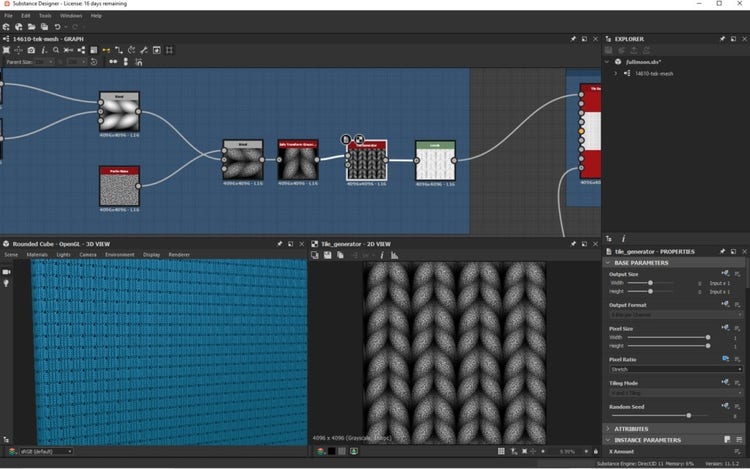Click the vertical align nodes icon
The height and width of the screenshot is (469, 750).
pos(126,62)
